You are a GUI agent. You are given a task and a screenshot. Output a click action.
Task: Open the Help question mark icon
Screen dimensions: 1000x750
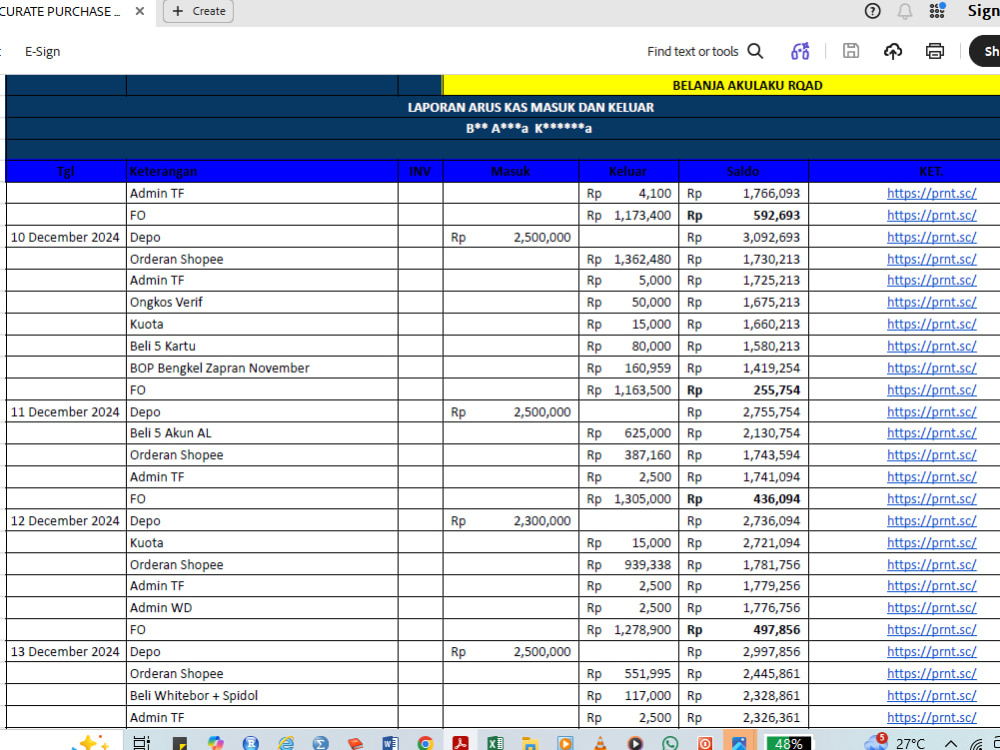tap(872, 11)
